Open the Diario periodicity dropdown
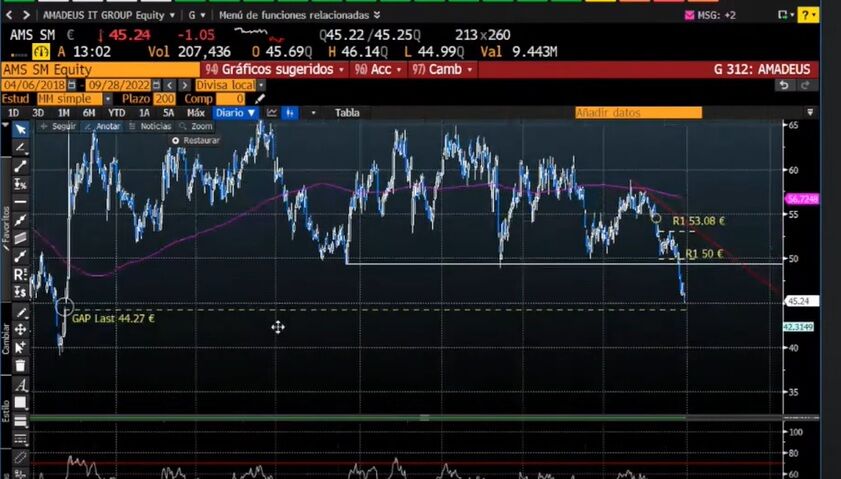This screenshot has height=479, width=841. click(235, 113)
